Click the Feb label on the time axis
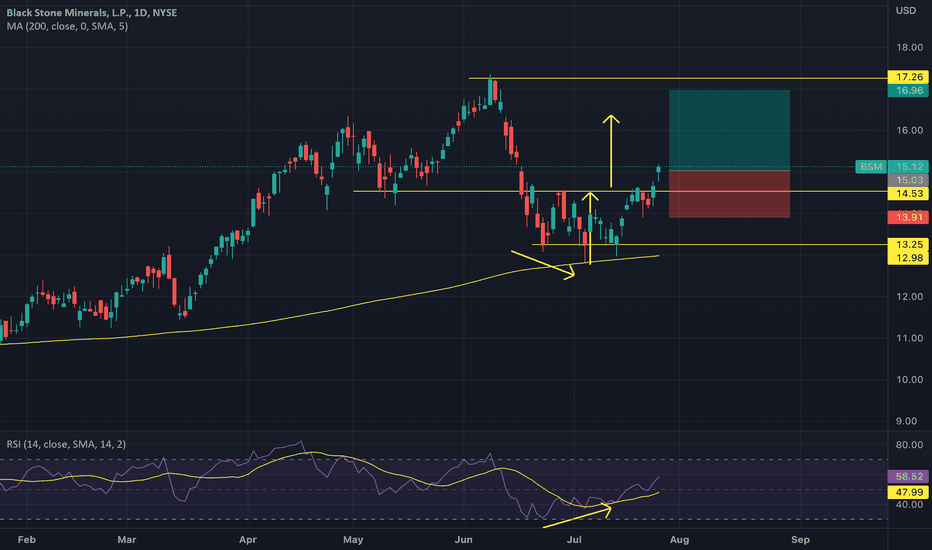Screen dimensions: 932x550 pyautogui.click(x=27, y=540)
